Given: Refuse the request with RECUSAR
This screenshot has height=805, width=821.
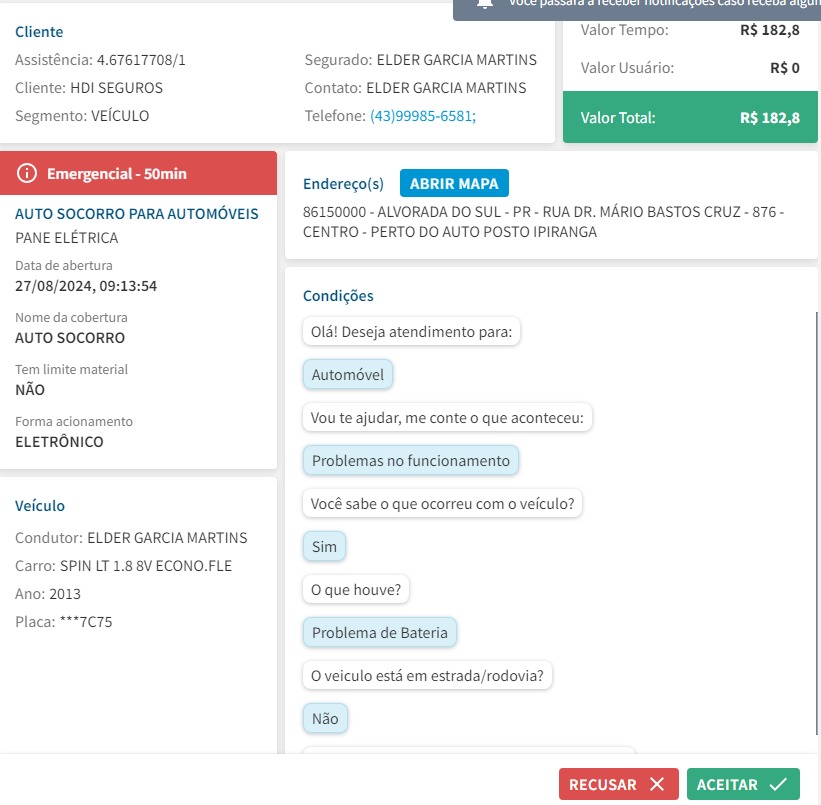Looking at the screenshot, I should coord(618,784).
